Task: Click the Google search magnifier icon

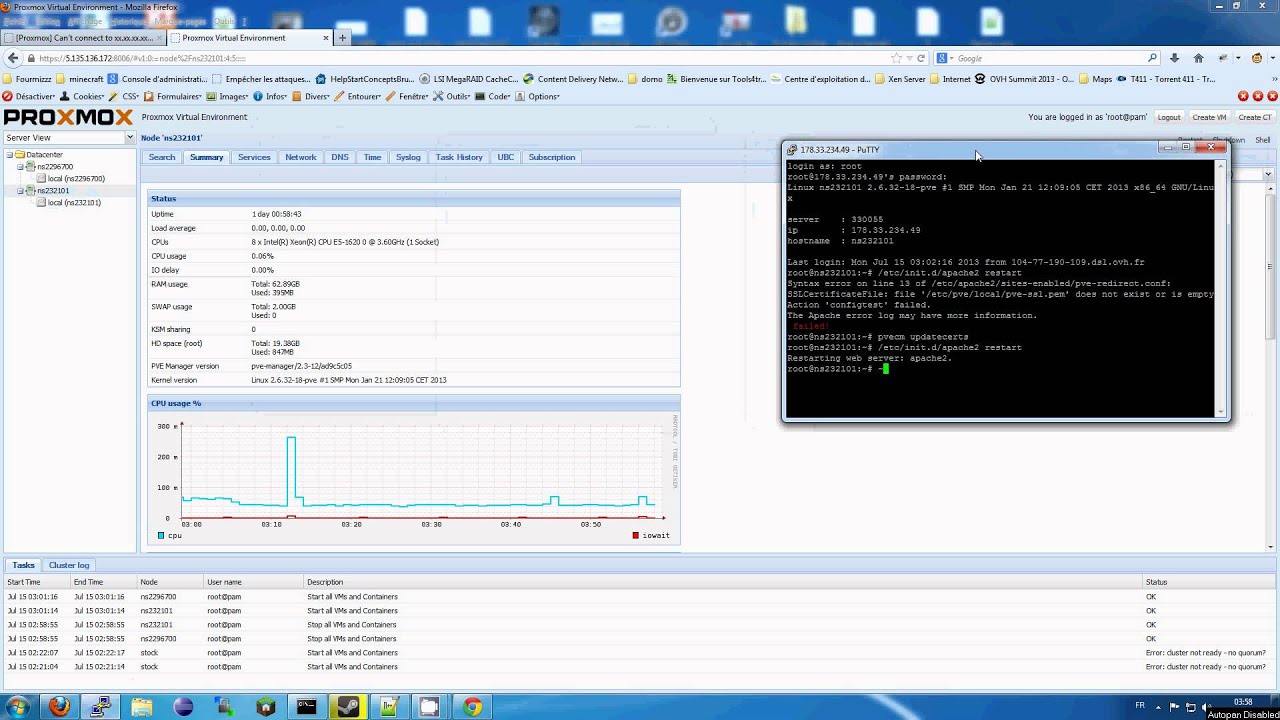Action: click(x=1152, y=58)
